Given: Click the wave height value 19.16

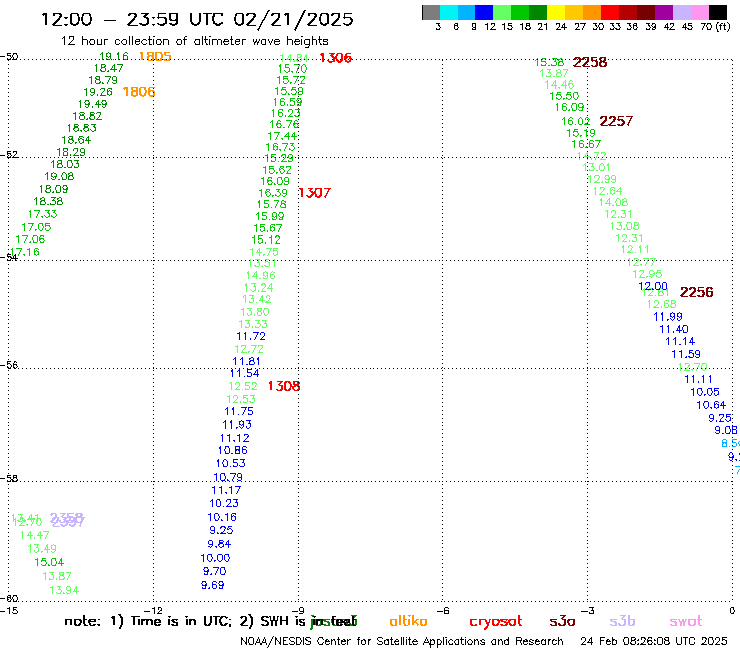Looking at the screenshot, I should pyautogui.click(x=114, y=57).
